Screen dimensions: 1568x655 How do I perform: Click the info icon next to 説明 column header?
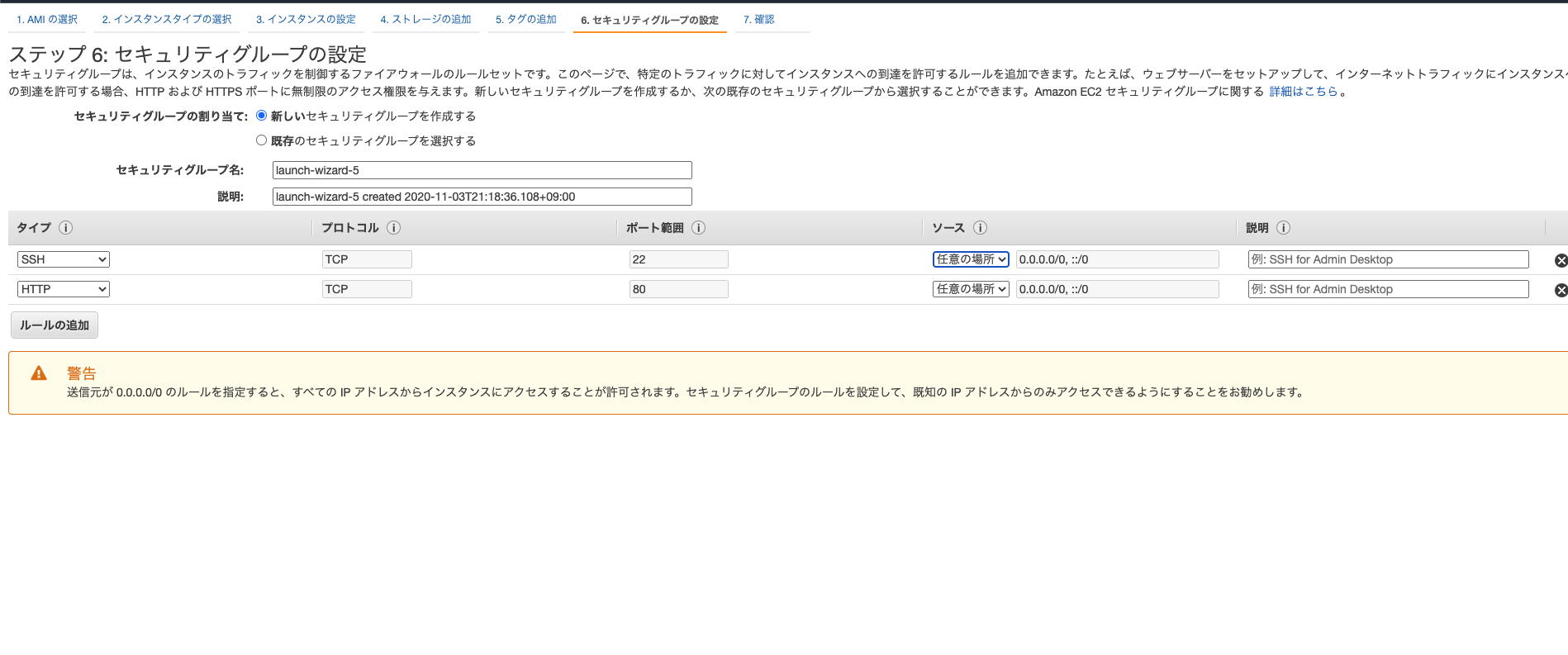click(x=1284, y=228)
